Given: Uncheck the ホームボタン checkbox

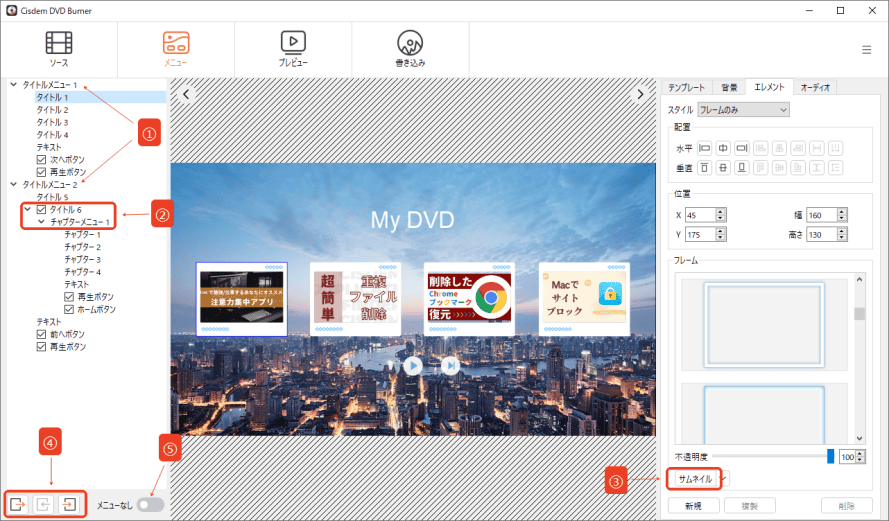Looking at the screenshot, I should 69,310.
